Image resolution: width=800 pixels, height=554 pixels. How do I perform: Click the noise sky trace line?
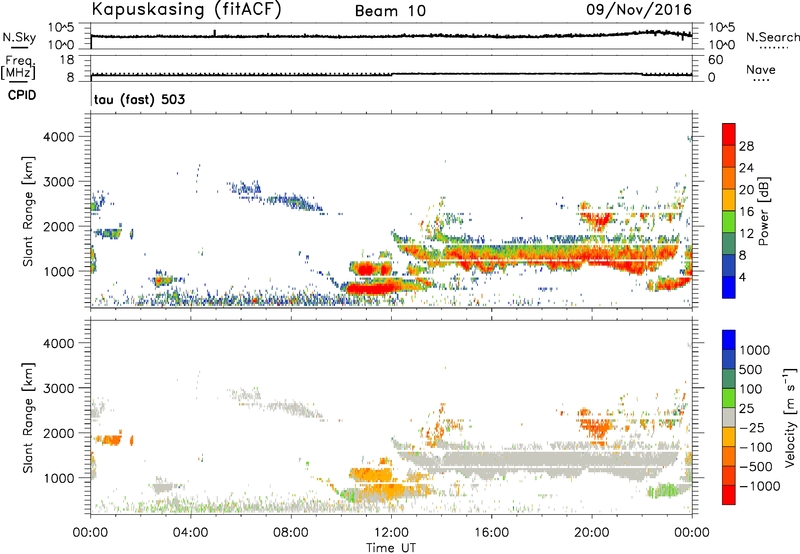(391, 36)
